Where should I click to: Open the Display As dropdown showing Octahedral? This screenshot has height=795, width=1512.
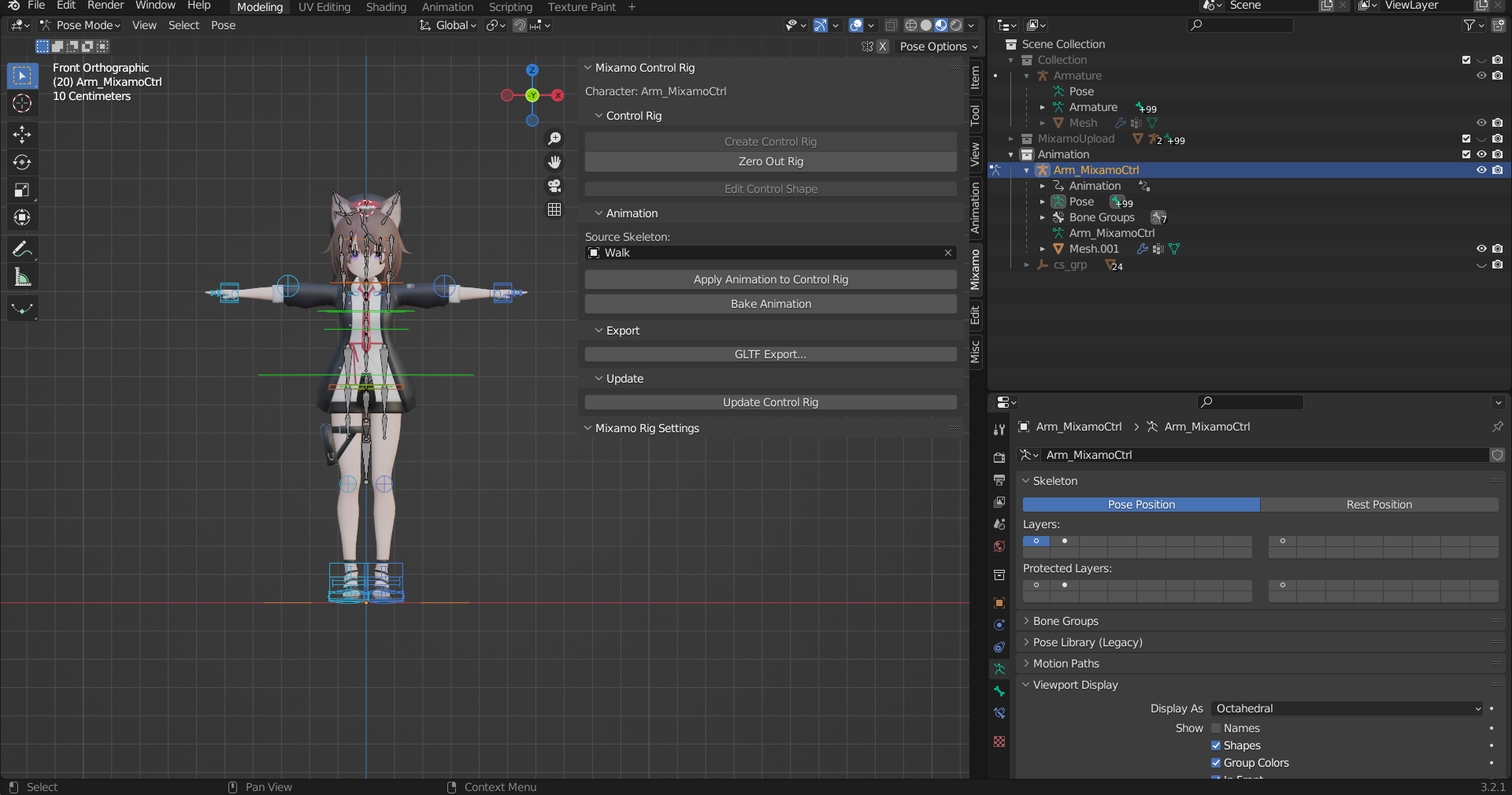click(x=1347, y=708)
